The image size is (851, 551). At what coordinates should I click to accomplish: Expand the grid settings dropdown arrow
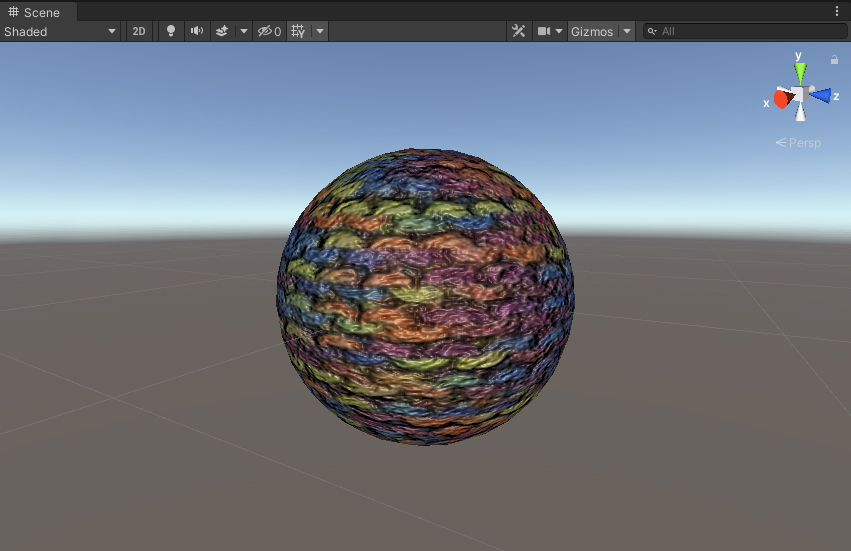click(320, 31)
